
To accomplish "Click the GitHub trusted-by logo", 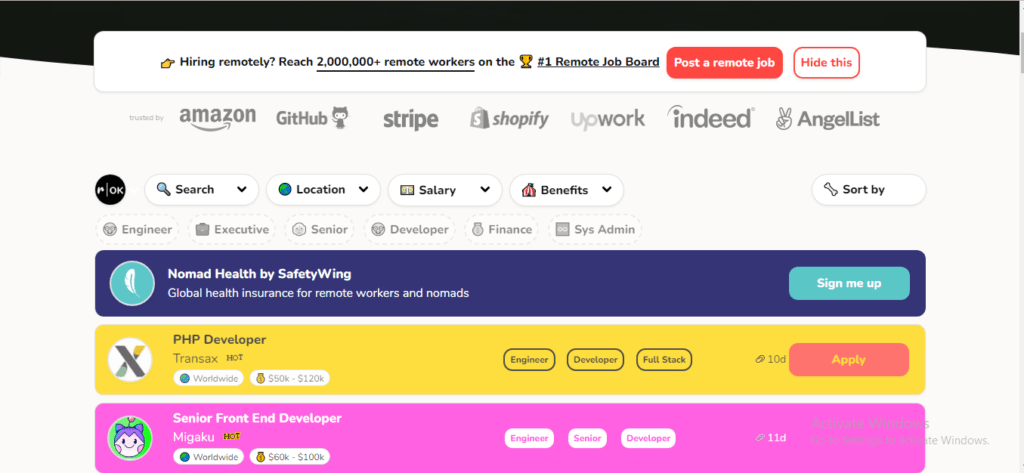I will (312, 118).
